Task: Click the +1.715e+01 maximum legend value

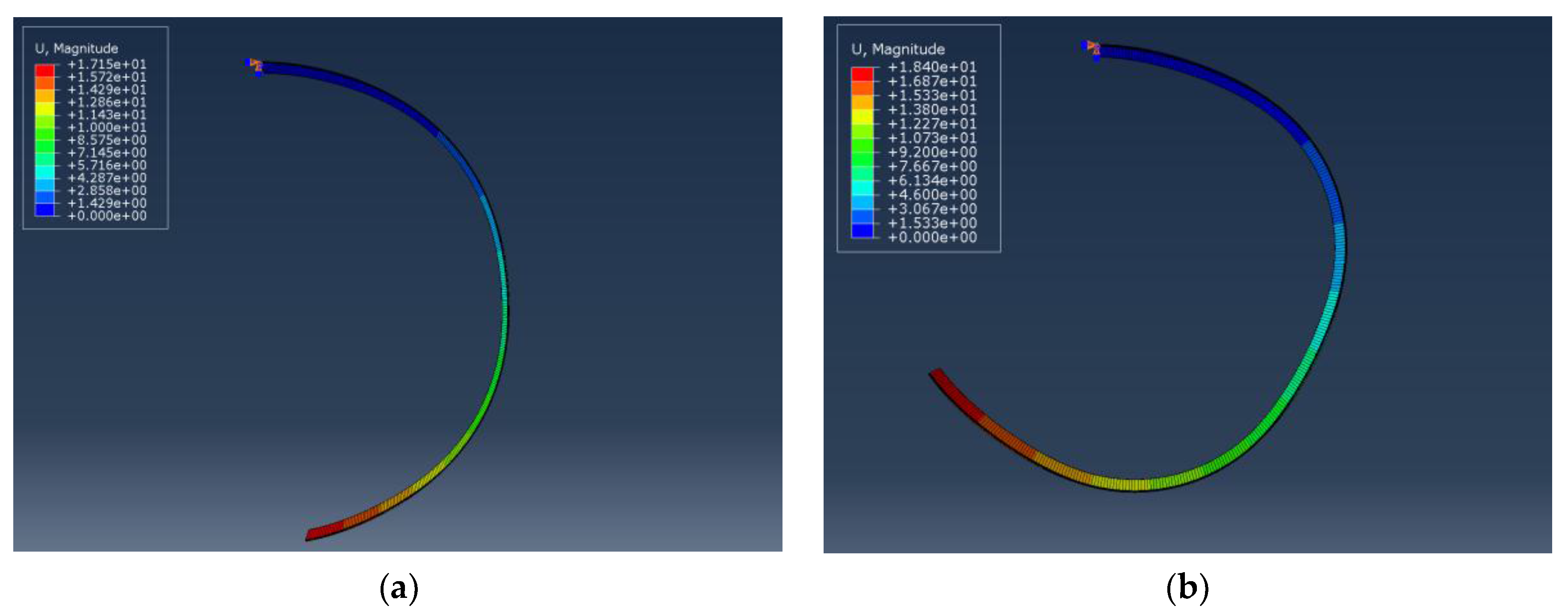Action: [107, 64]
